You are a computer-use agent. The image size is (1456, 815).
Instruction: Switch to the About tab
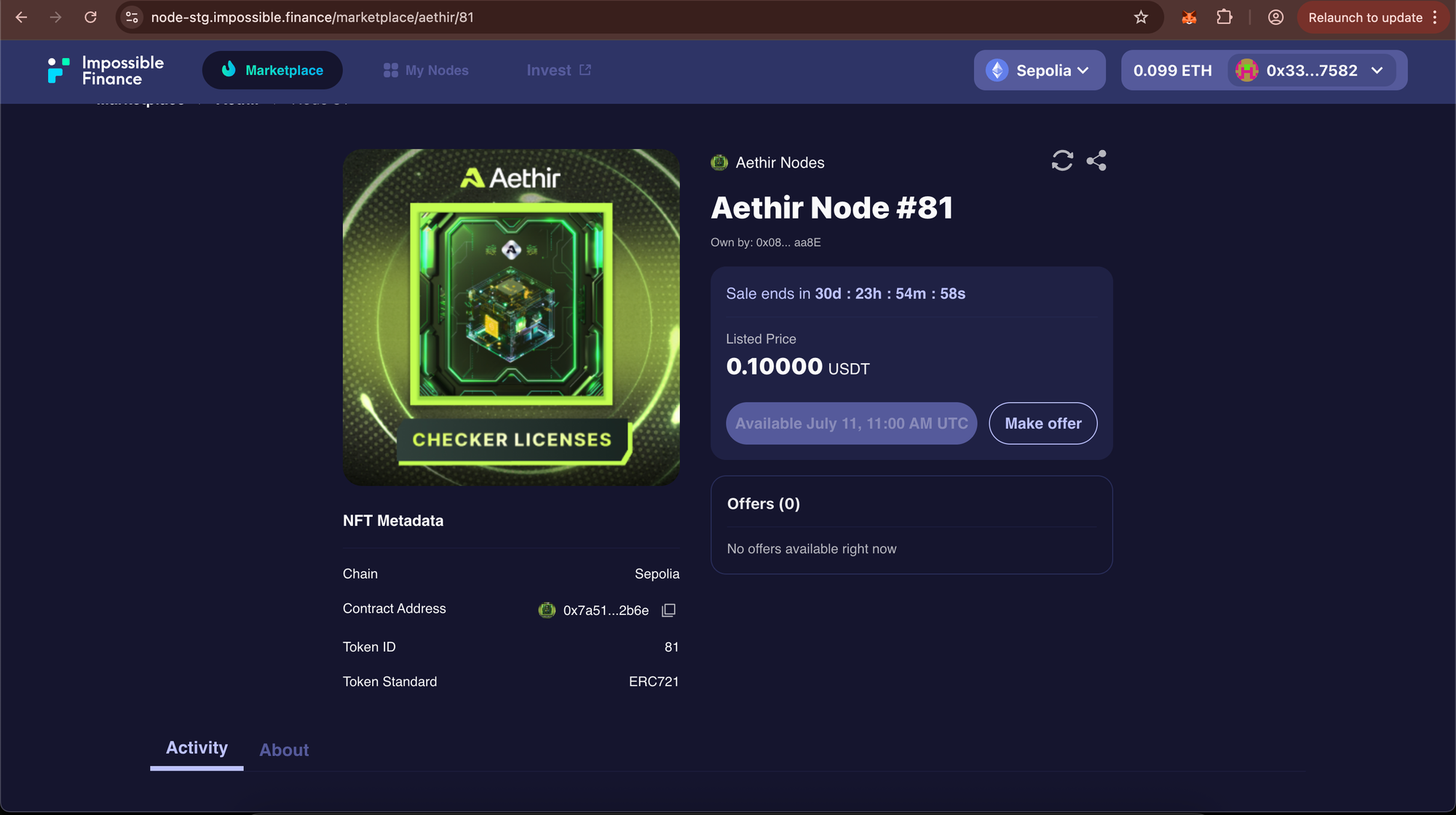[284, 750]
